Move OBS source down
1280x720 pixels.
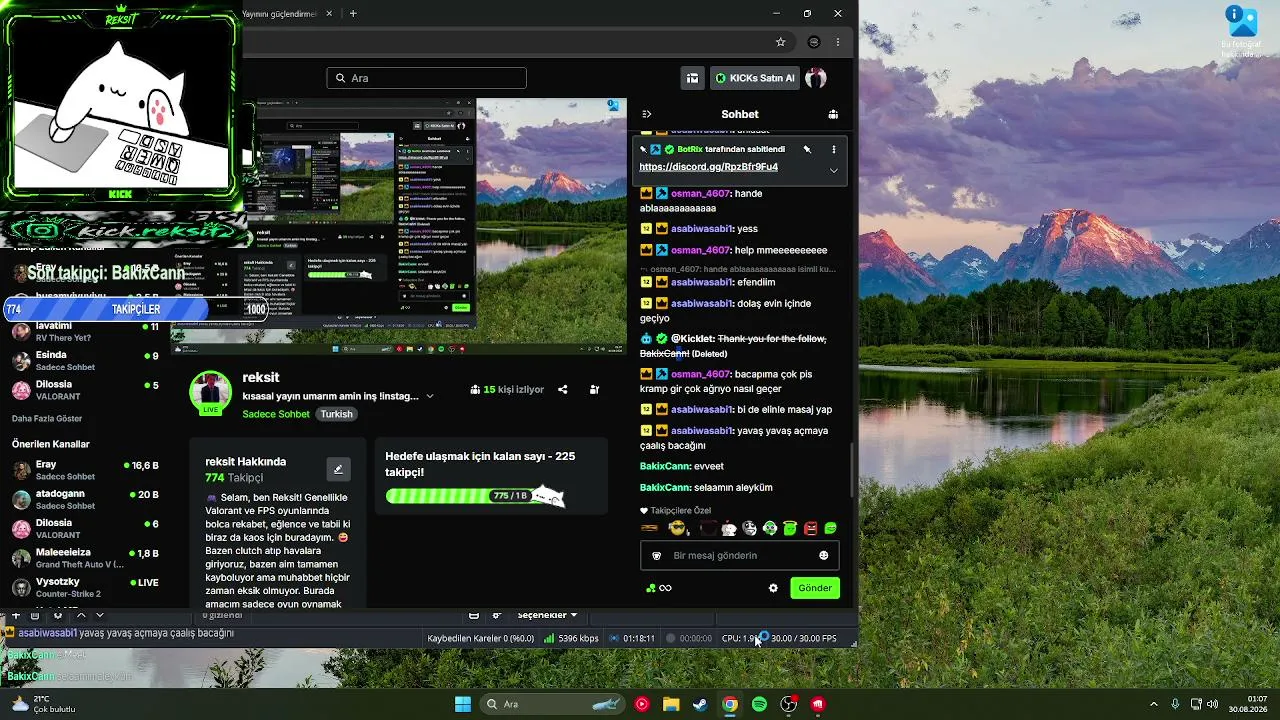[99, 615]
